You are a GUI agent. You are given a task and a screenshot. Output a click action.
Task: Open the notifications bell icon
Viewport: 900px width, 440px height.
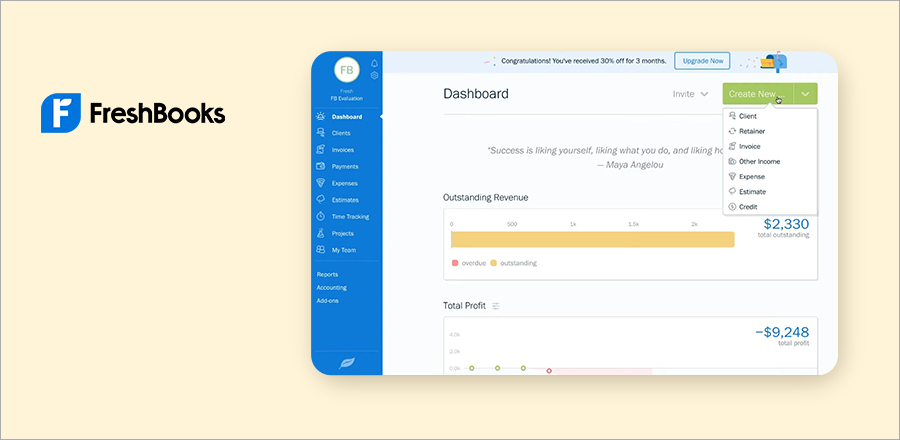tap(375, 63)
